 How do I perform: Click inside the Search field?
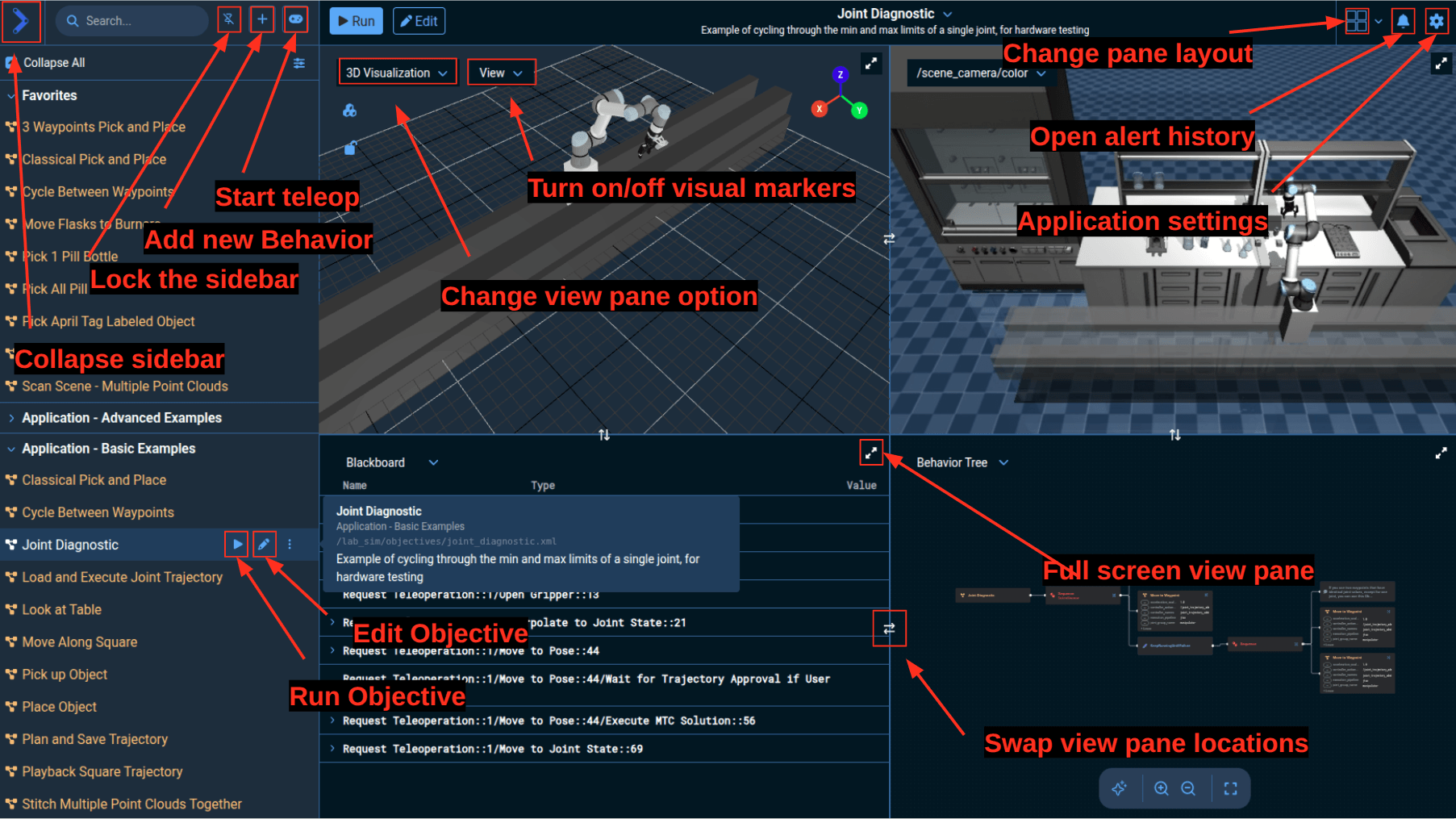[x=131, y=20]
